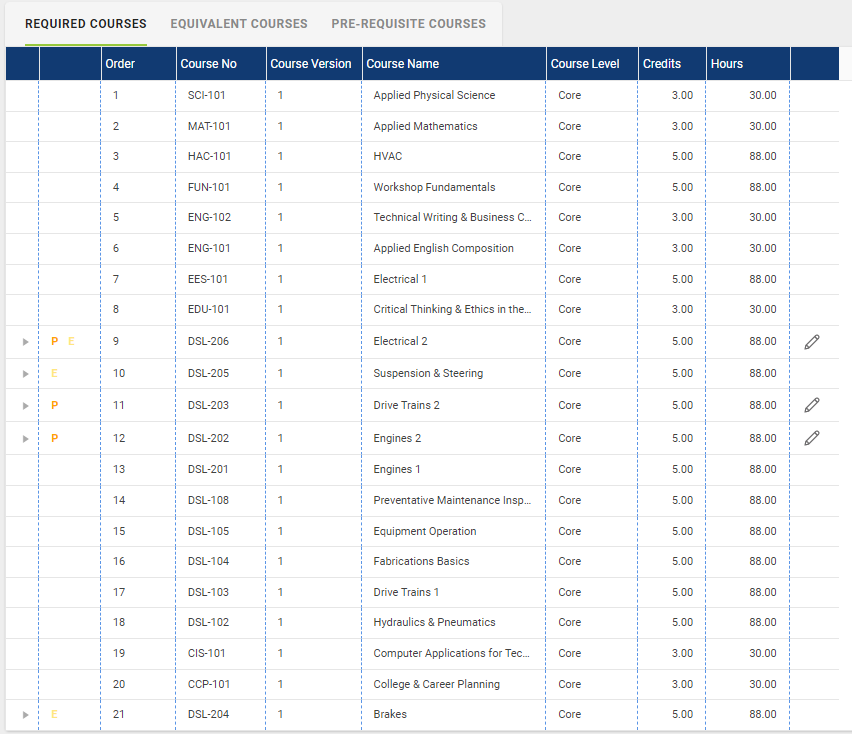Select the Drive Trains 1 course name
This screenshot has height=734, width=852.
point(406,592)
